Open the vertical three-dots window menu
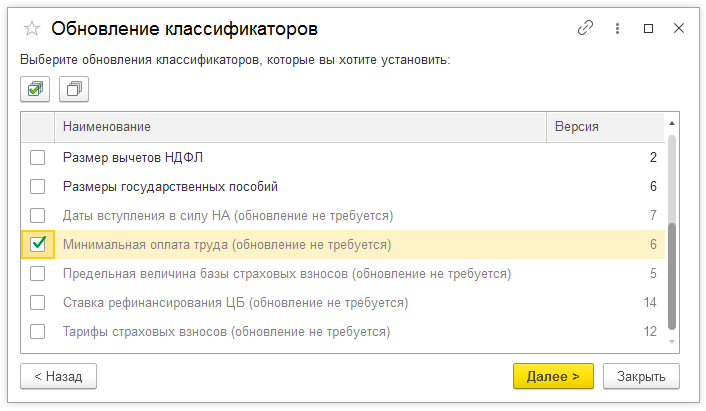Screen dimensions: 706x411 pos(618,29)
